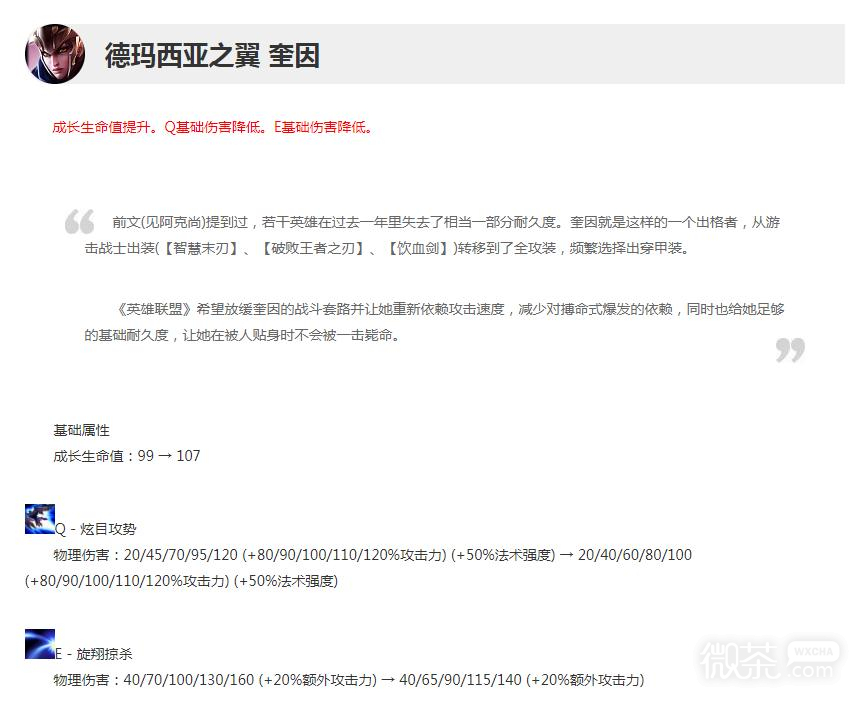Click the 成长生命值：99 → 107 line
This screenshot has width=860, height=704.
click(127, 456)
